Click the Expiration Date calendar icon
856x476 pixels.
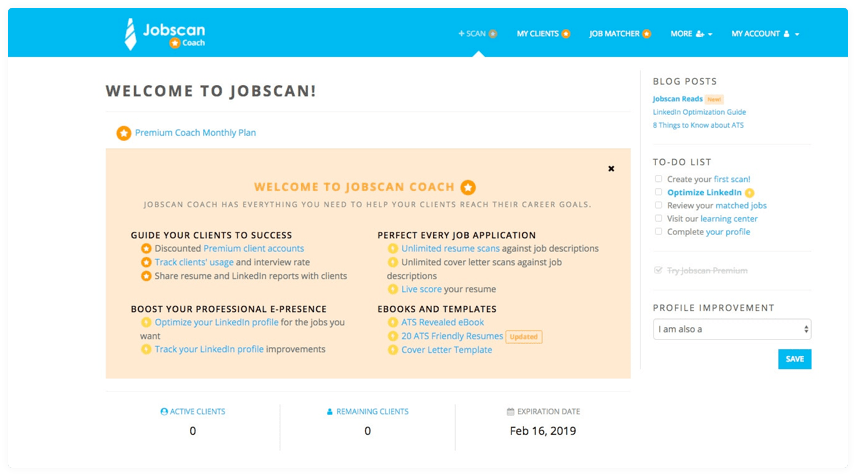click(510, 411)
